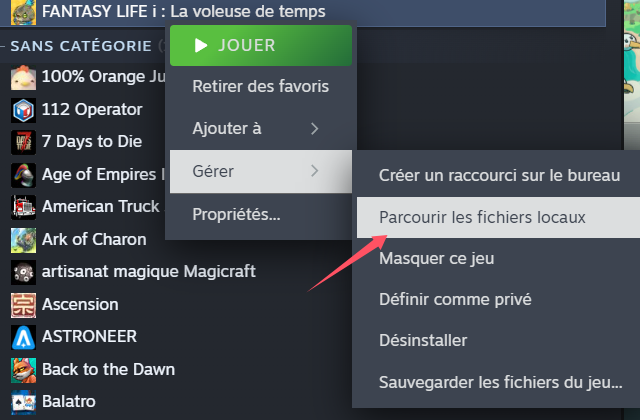
Task: Expand the Ajouter à submenu arrow
Action: pyautogui.click(x=314, y=129)
